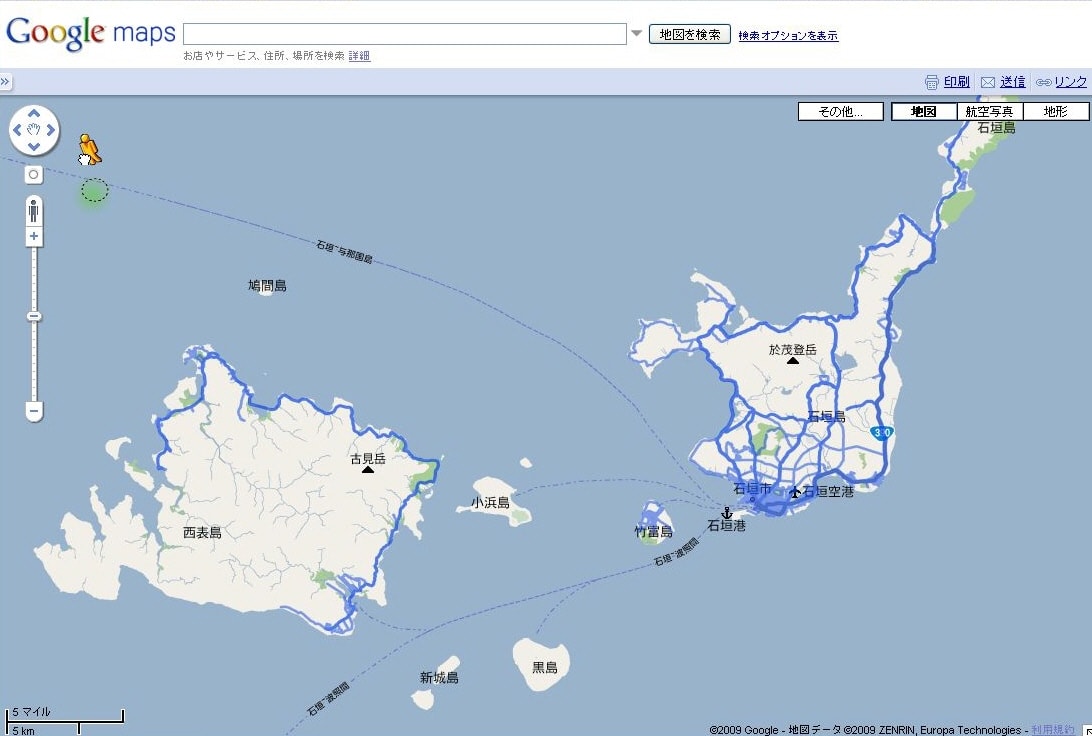Click the Street View pegman on zoom bar
This screenshot has width=1092, height=736.
34,210
